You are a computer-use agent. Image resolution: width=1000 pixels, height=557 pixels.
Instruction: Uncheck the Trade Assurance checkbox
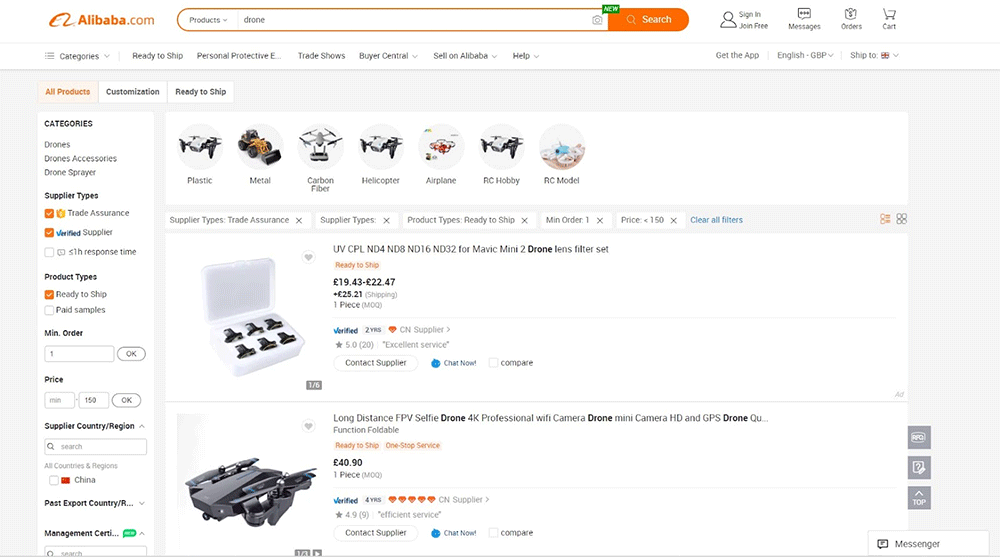pyautogui.click(x=50, y=213)
